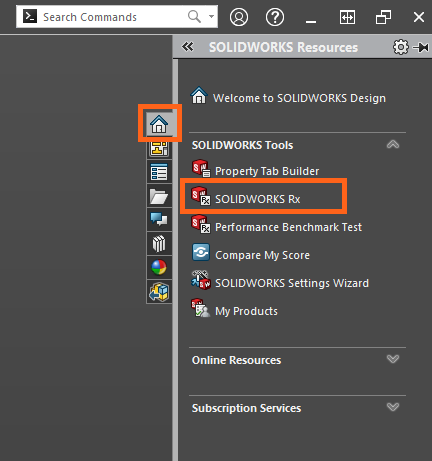Open the 3DEXPERIENCE Marketplace tab icon
This screenshot has height=461, width=432.
click(x=159, y=292)
